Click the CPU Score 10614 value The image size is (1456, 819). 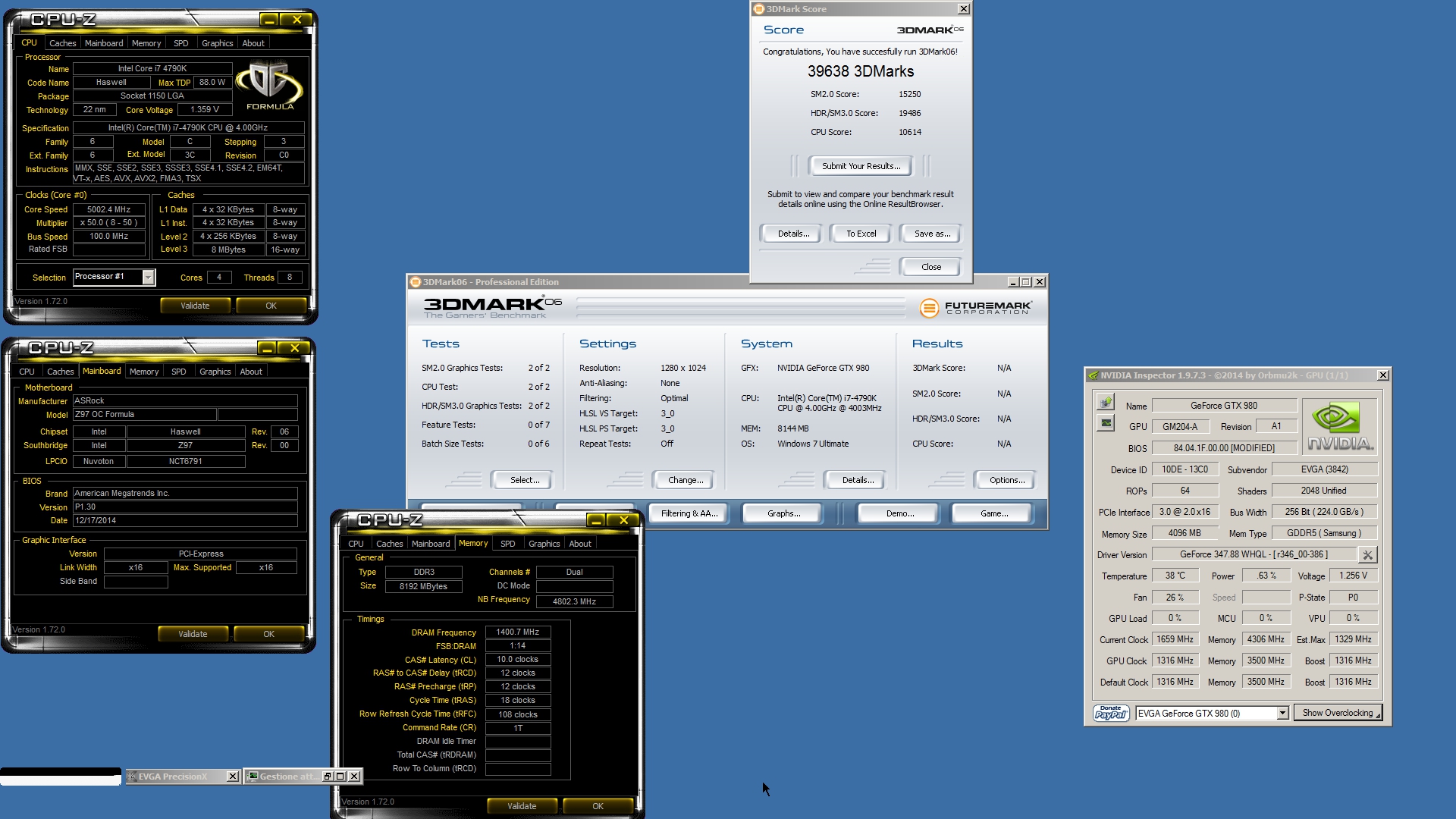(909, 132)
